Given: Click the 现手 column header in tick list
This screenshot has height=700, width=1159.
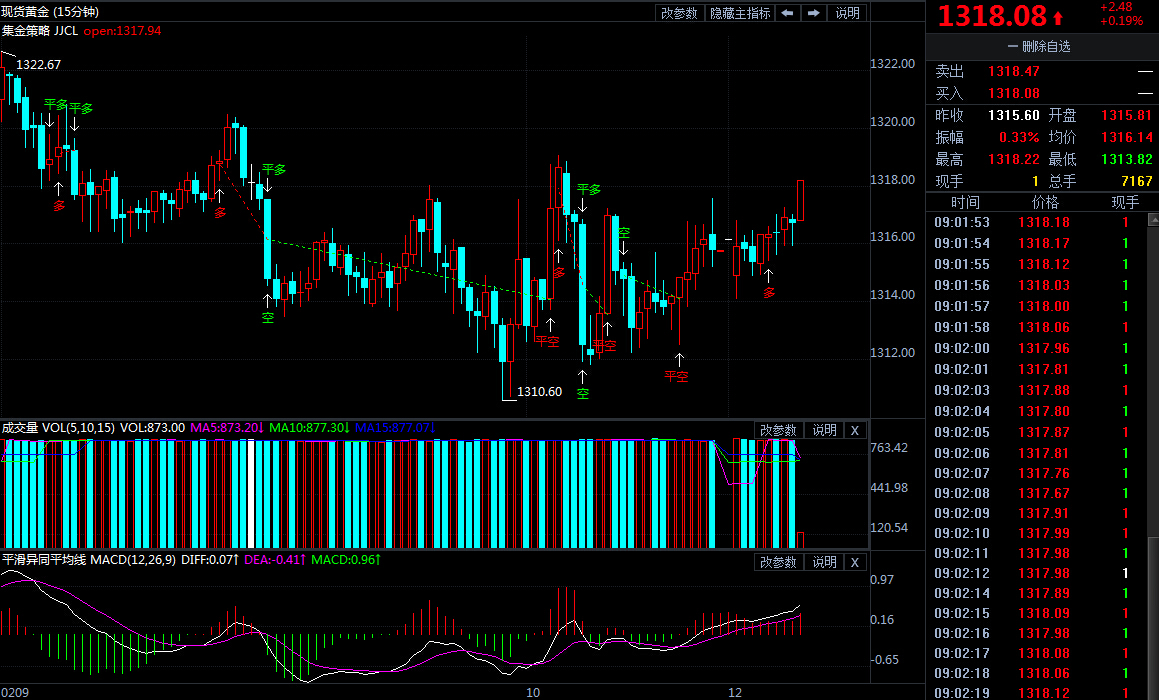Looking at the screenshot, I should pyautogui.click(x=1125, y=203).
